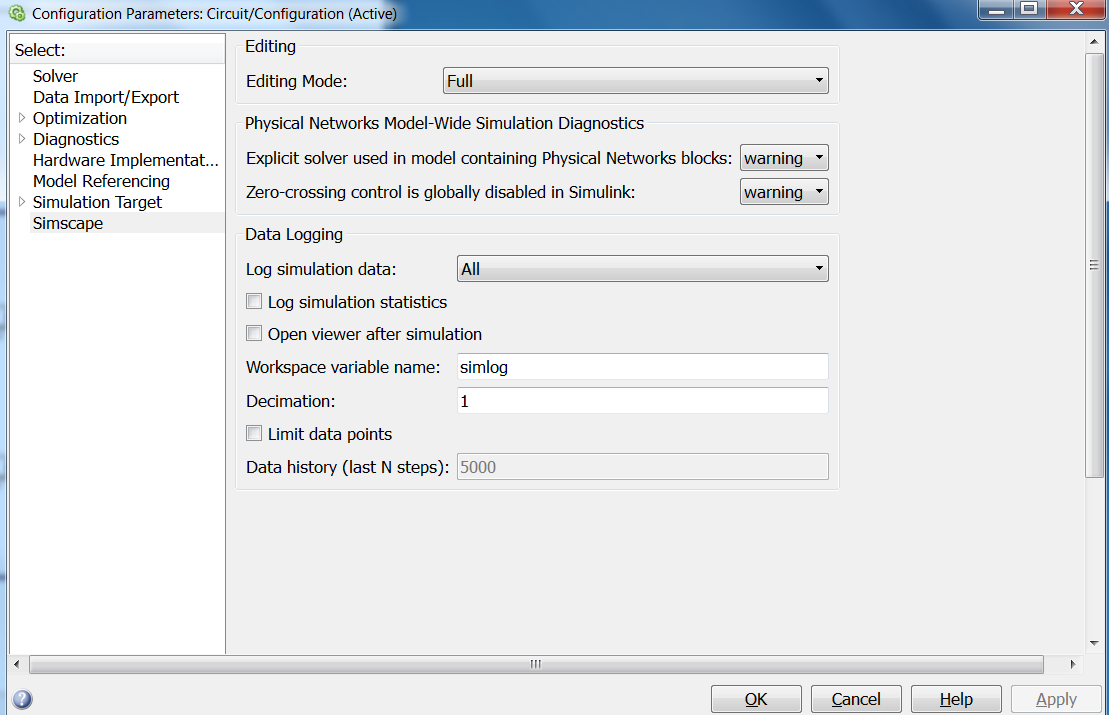Minimize the Configuration Parameters window
The image size is (1109, 715).
[997, 9]
